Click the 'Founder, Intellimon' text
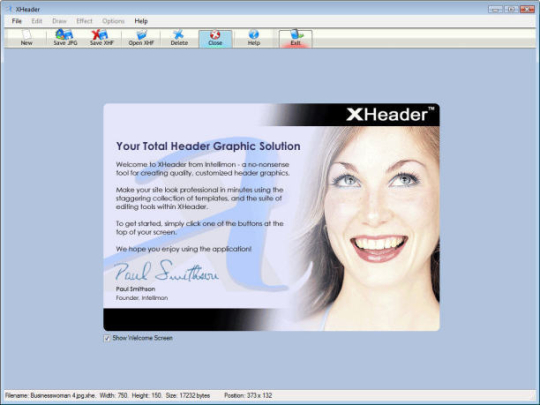The image size is (540, 405). coord(142,298)
